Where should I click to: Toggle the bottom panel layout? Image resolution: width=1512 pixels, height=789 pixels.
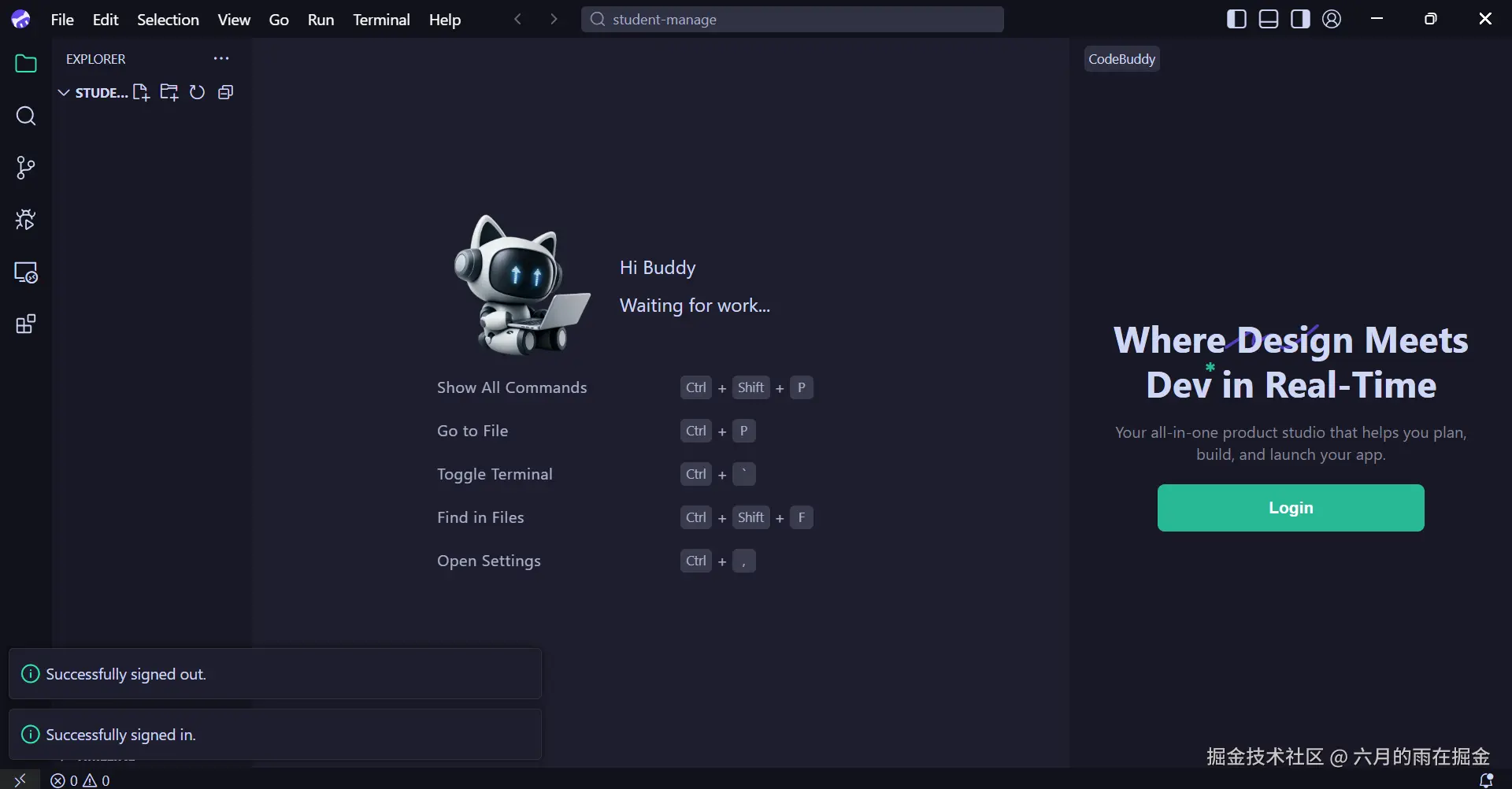pos(1269,19)
